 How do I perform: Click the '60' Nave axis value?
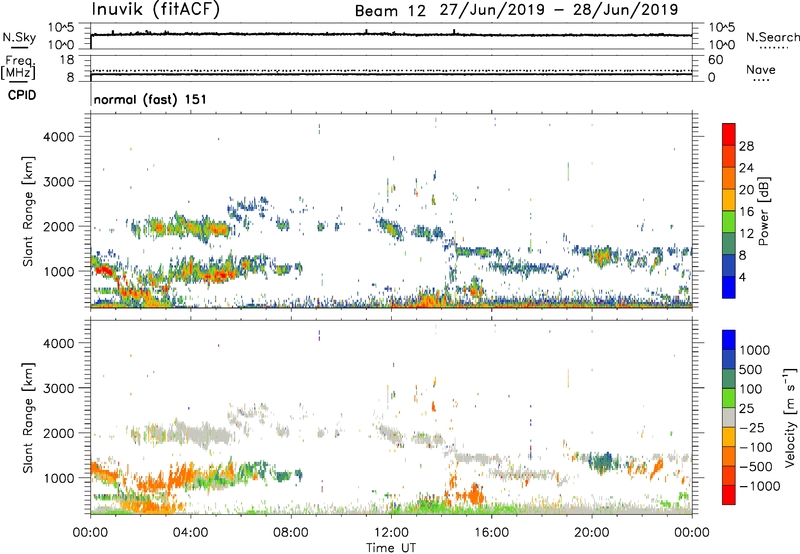coord(716,60)
